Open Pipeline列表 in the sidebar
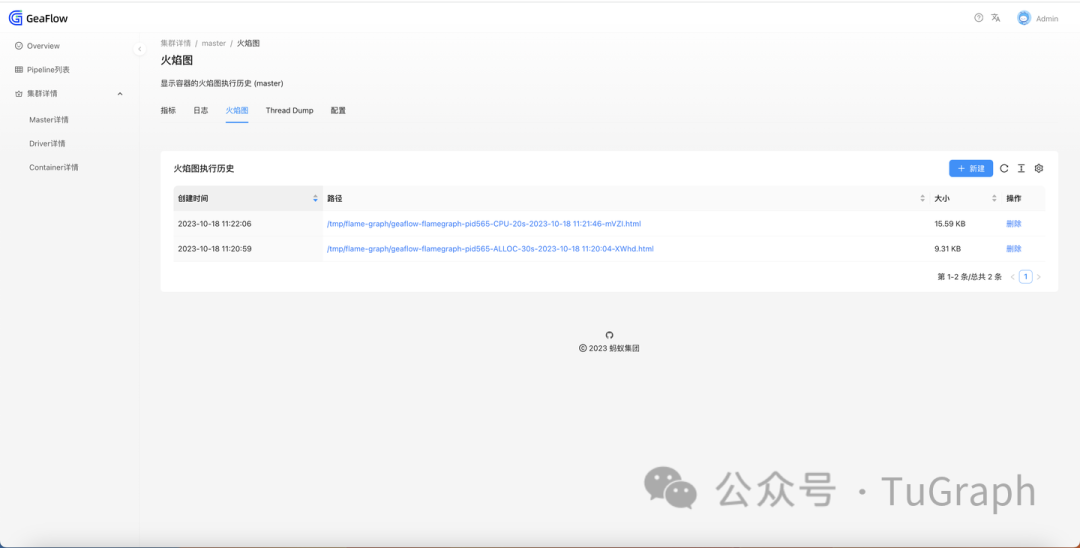The width and height of the screenshot is (1080, 548). (48, 70)
